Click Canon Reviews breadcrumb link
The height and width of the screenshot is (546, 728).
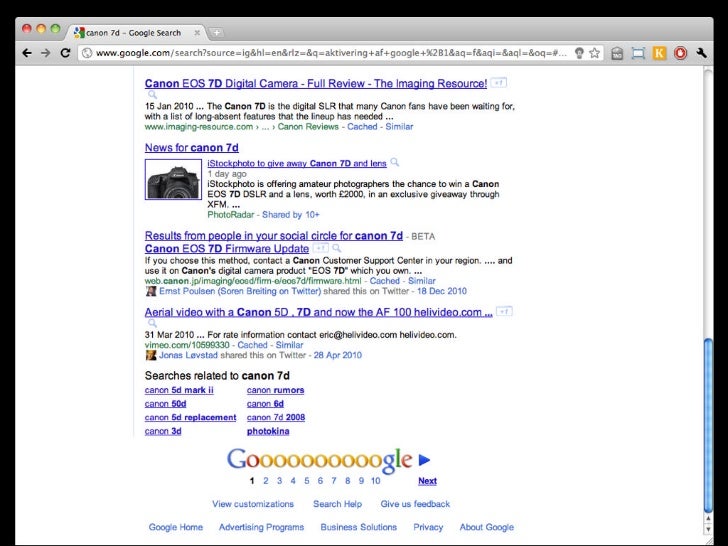(308, 127)
